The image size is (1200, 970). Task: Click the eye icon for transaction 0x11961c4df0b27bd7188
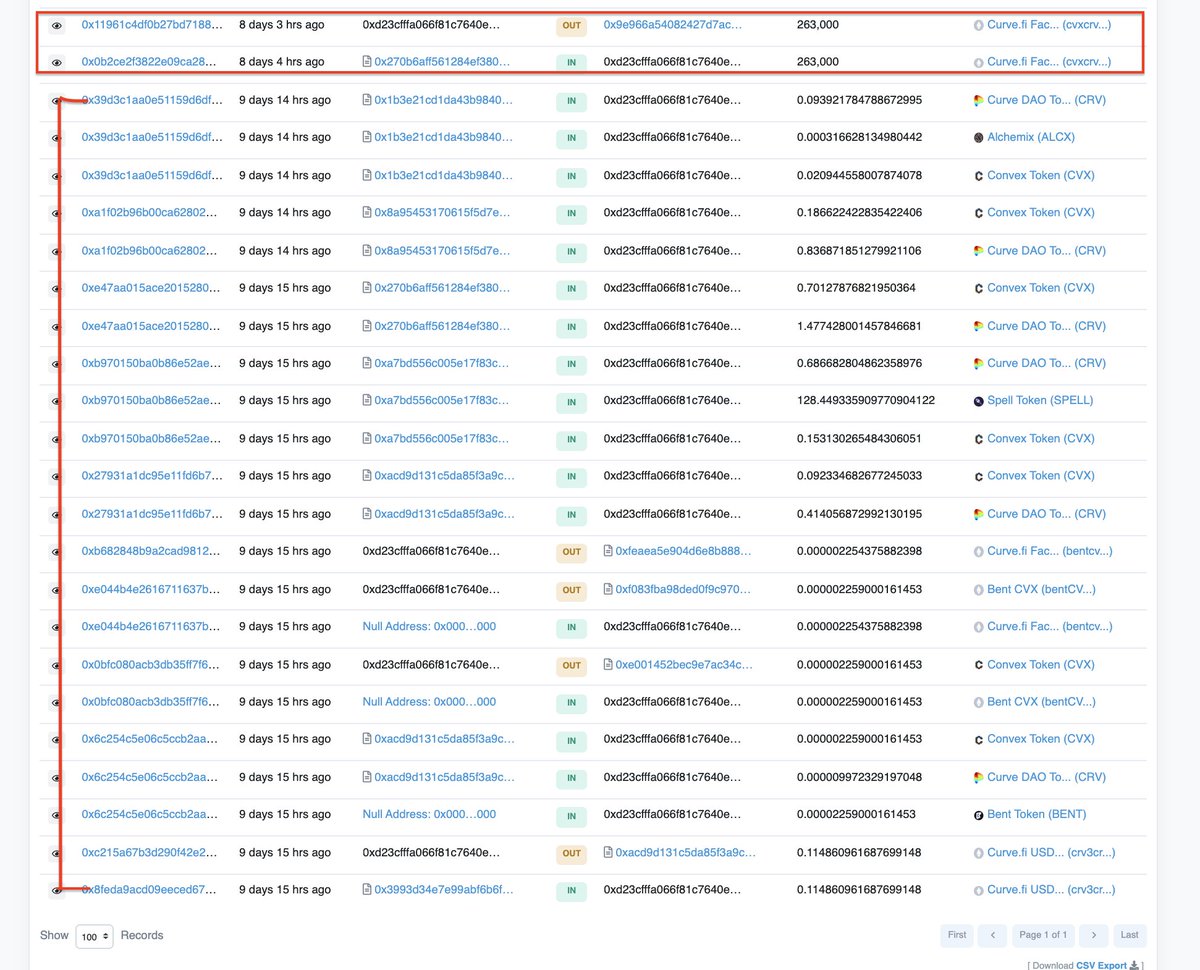coord(57,25)
